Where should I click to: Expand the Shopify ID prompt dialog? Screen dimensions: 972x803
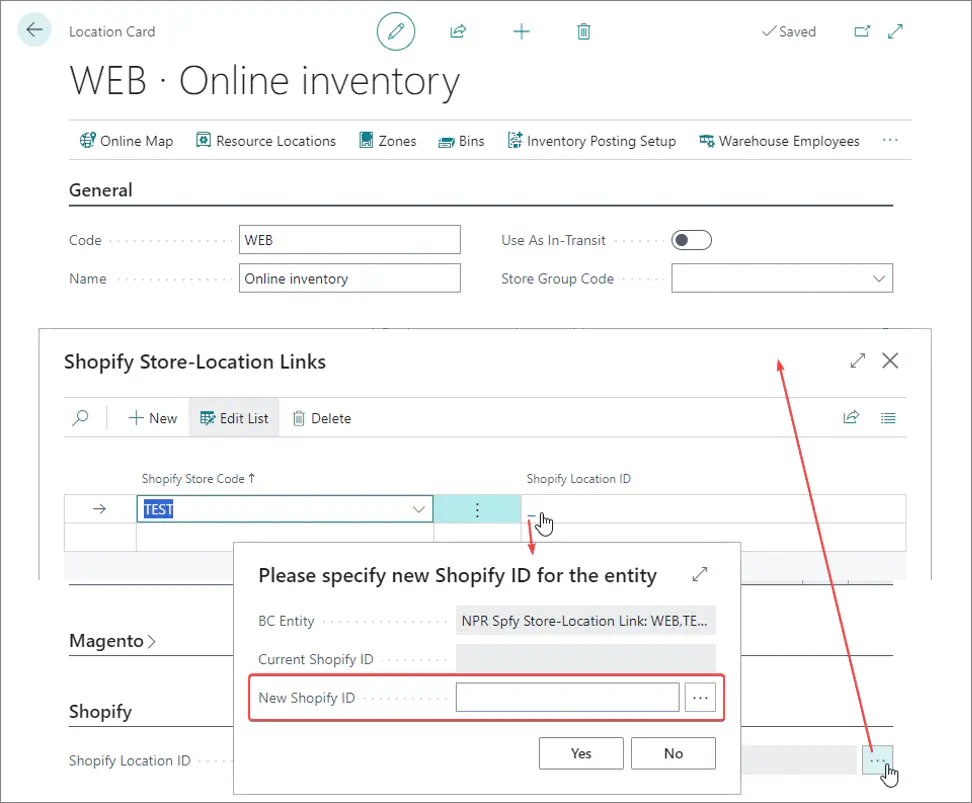[700, 574]
